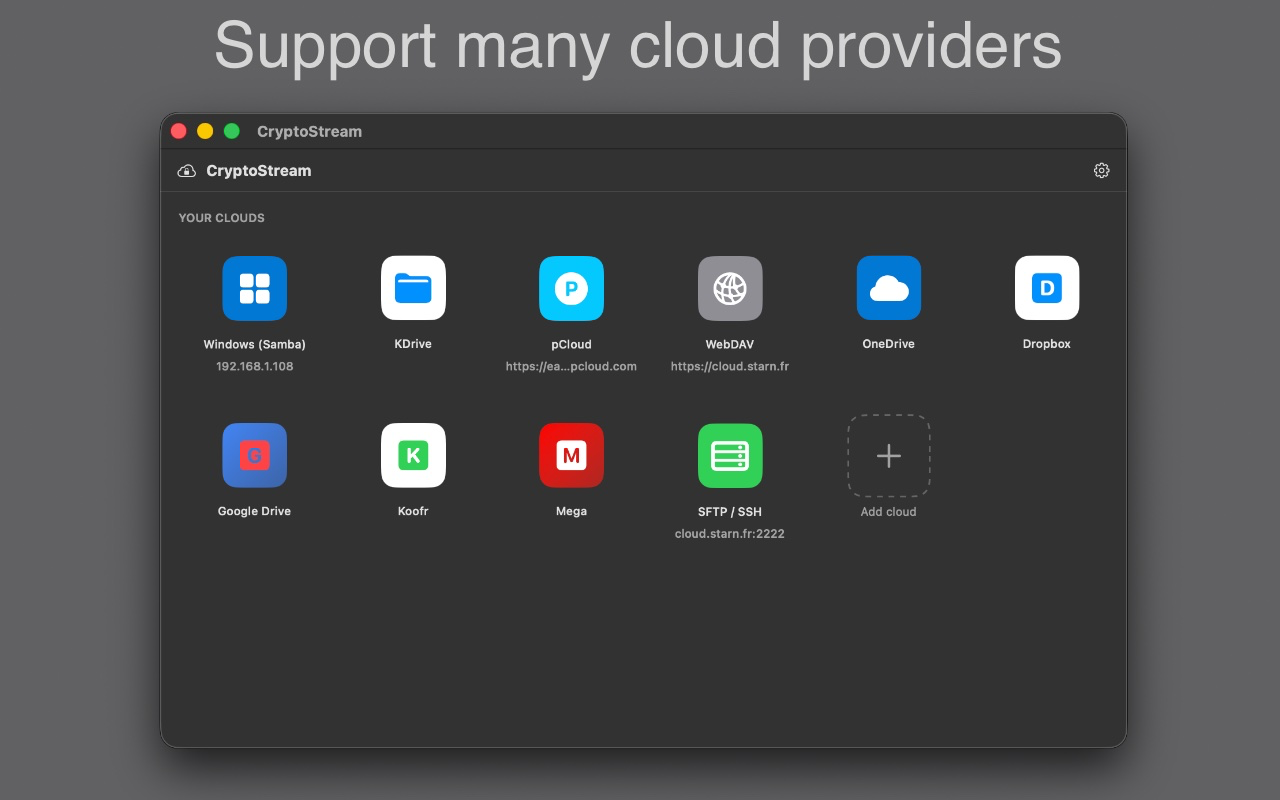Open the Windows (Samba) cloud icon

click(254, 288)
